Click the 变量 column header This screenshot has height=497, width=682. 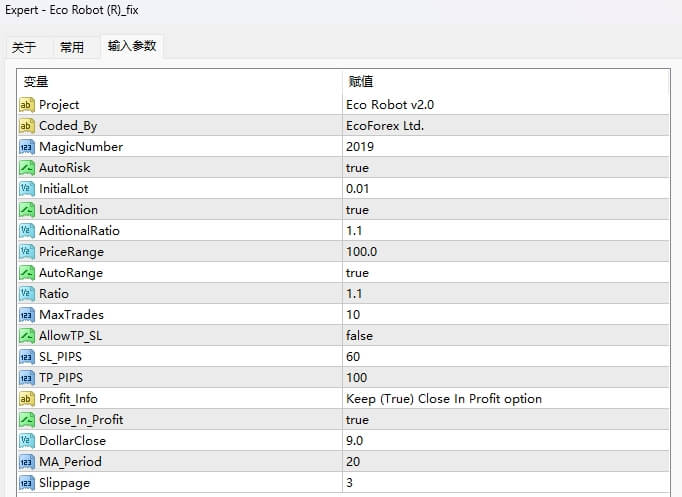36,82
